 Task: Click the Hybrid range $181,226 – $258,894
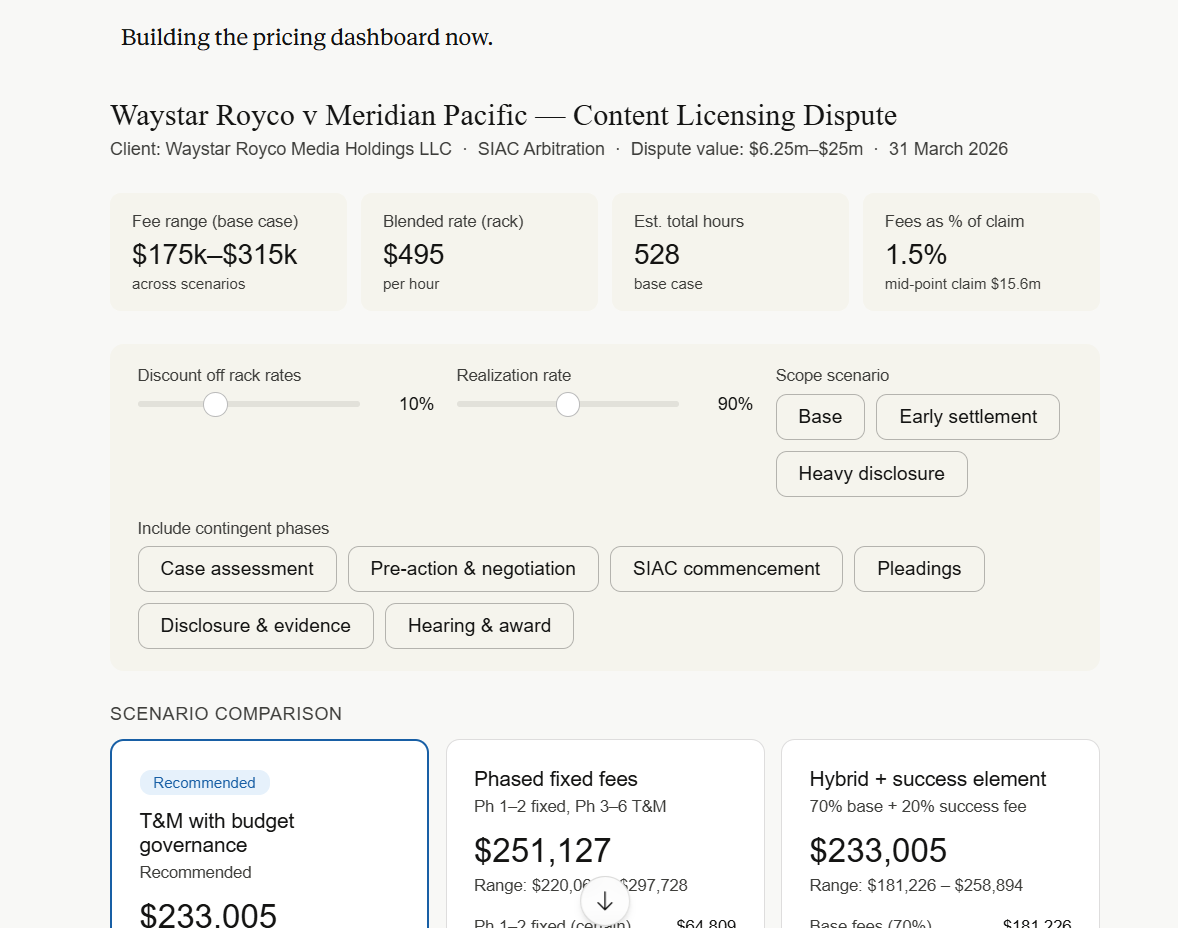(916, 885)
